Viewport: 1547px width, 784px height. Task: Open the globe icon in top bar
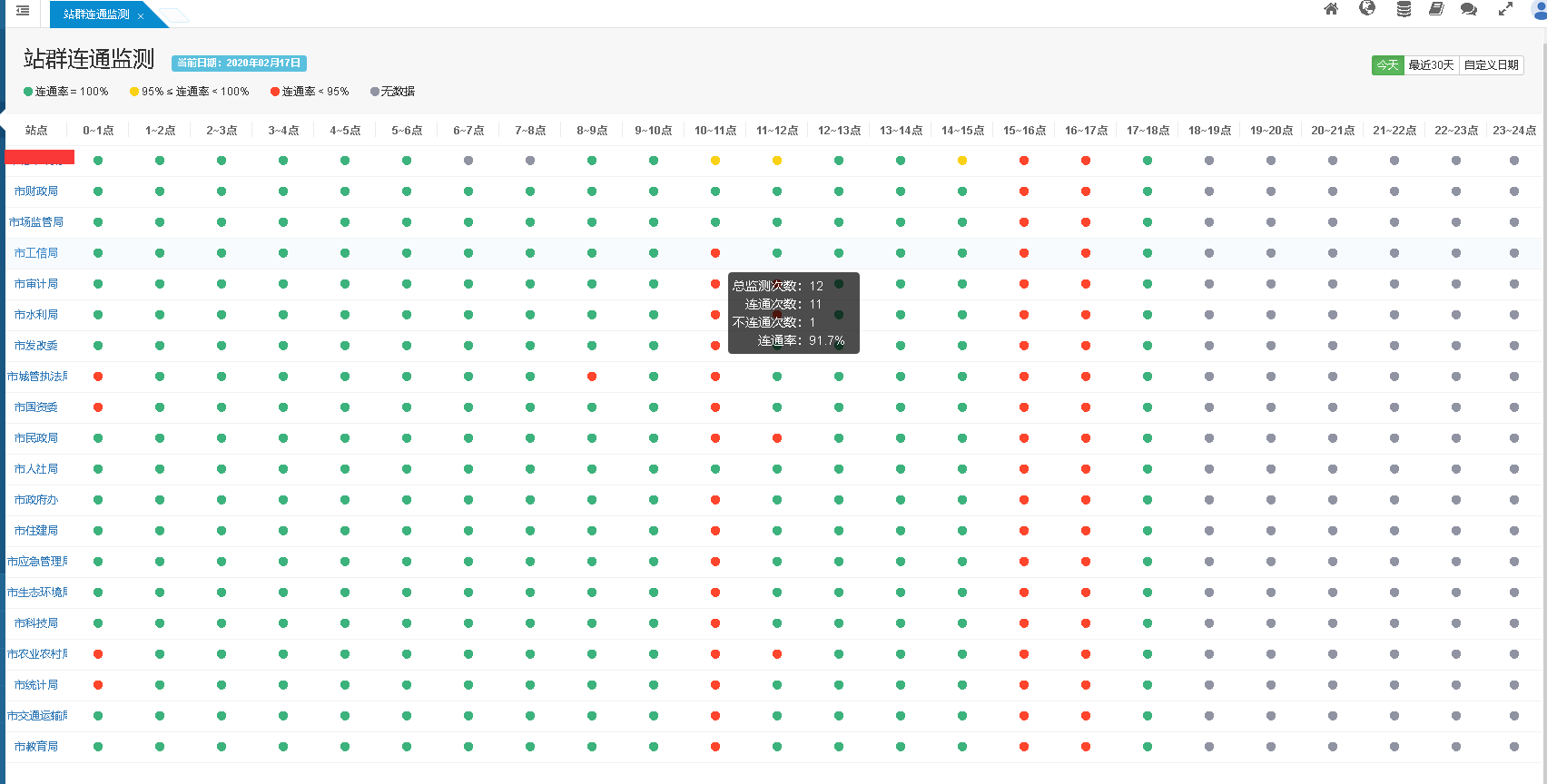coord(1366,9)
